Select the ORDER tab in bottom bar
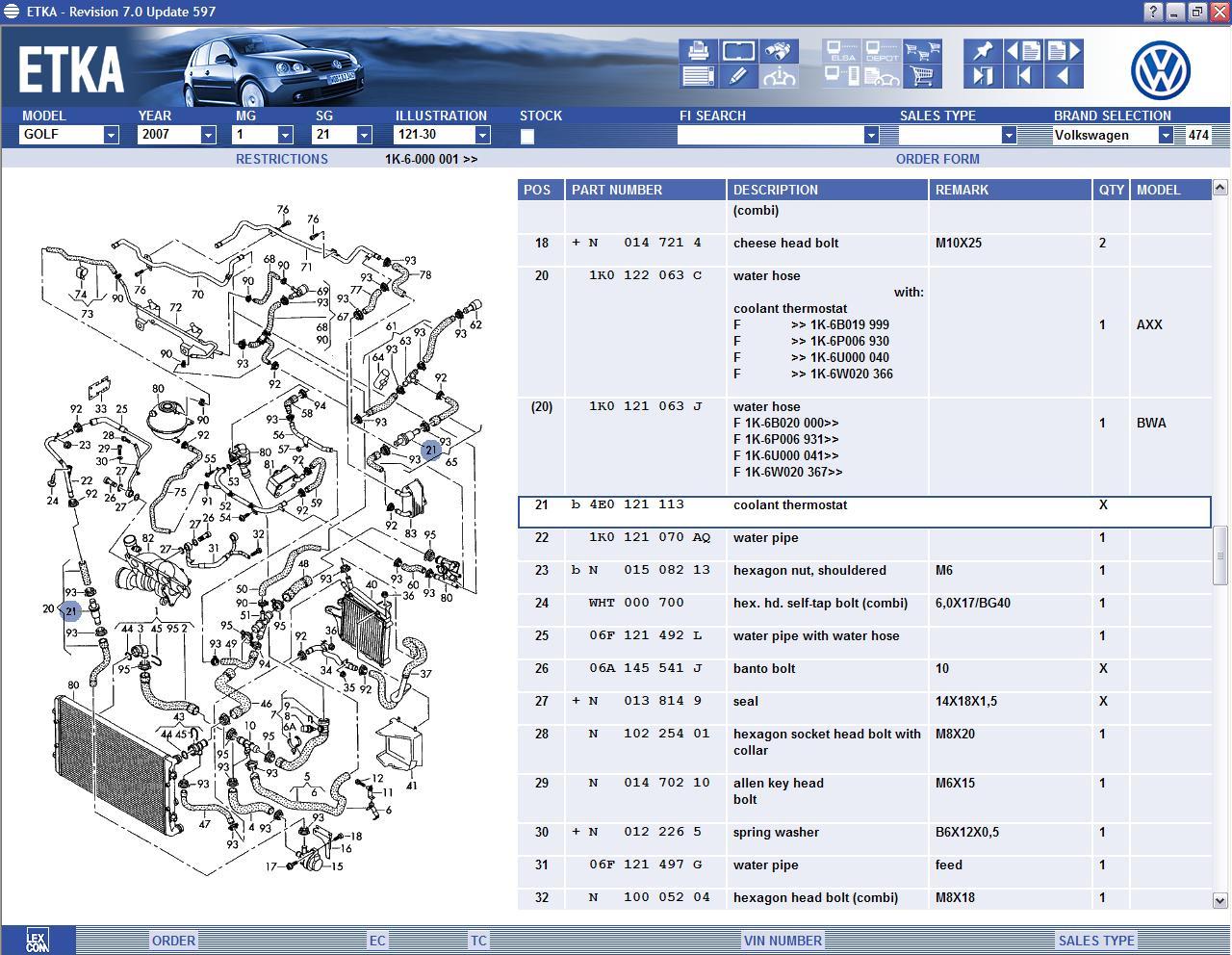This screenshot has height=955, width=1232. 173,941
